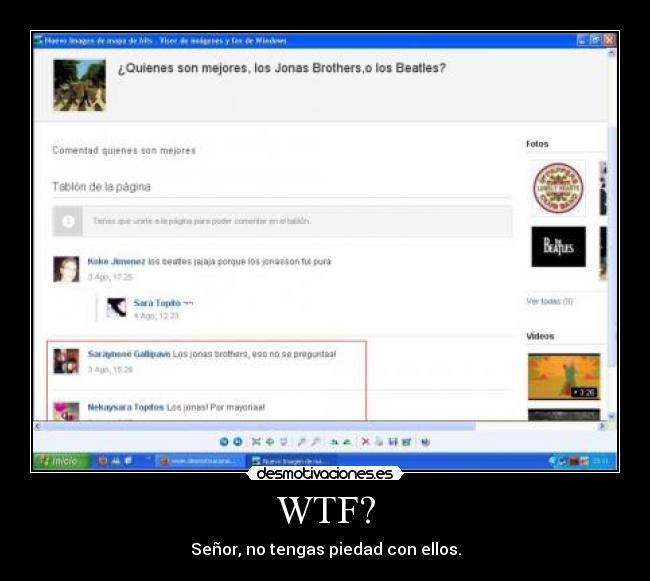Start the slide show from viewer toolbar
This screenshot has height=581, width=650.
point(284,442)
